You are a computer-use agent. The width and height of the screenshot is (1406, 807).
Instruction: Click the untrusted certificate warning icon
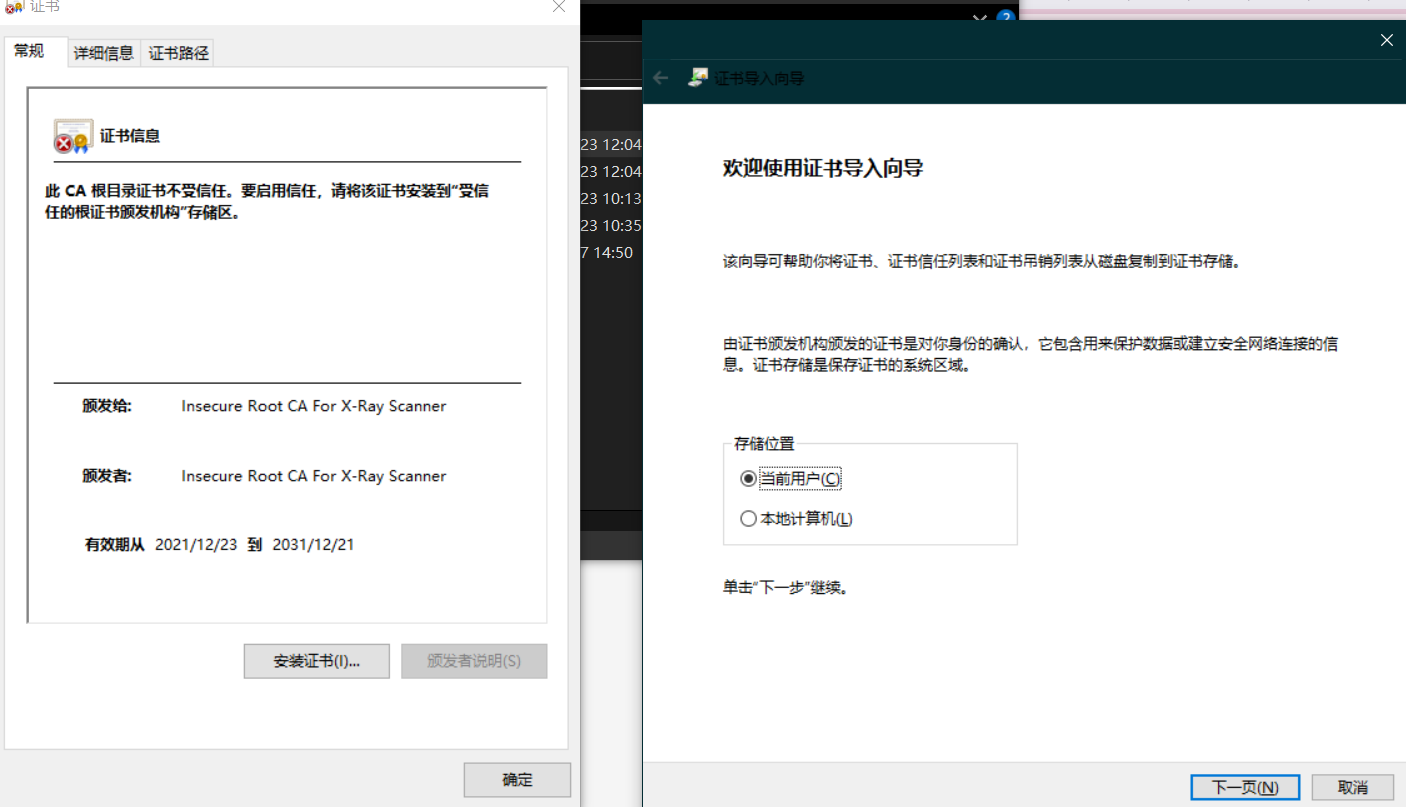(73, 136)
